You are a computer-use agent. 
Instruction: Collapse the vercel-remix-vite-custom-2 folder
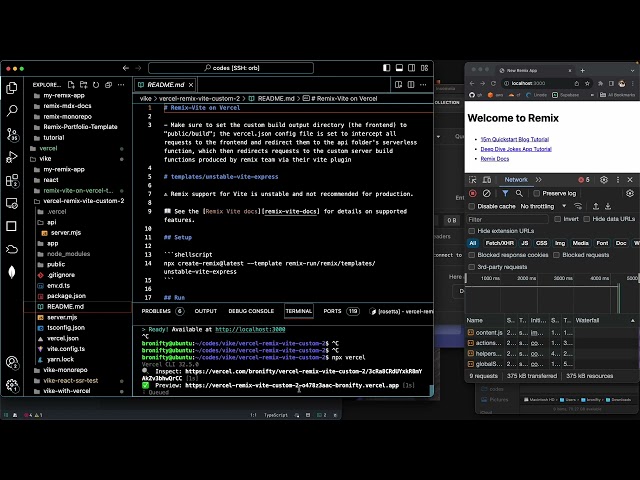tap(84, 201)
